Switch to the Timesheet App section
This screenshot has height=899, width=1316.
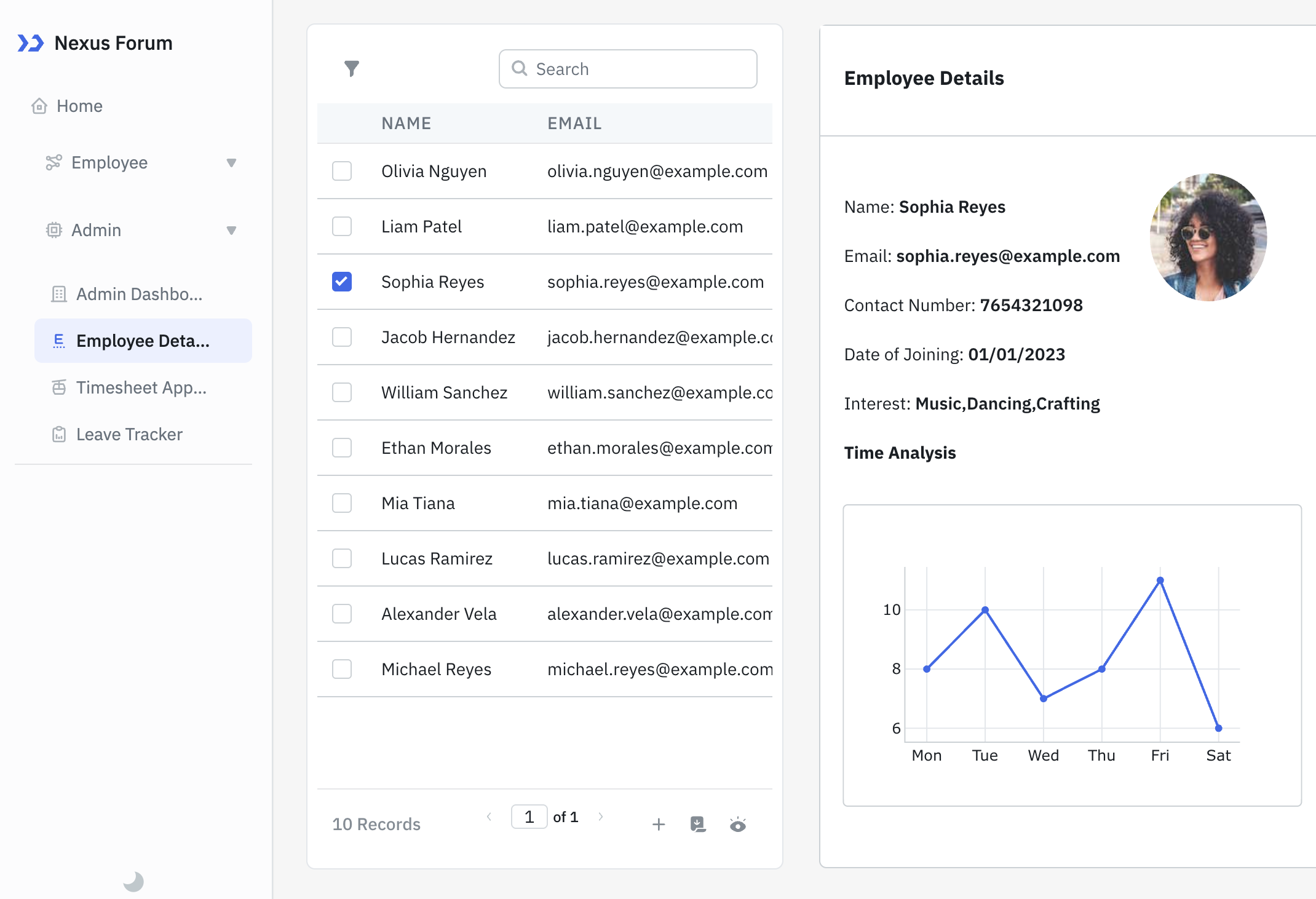click(x=141, y=387)
